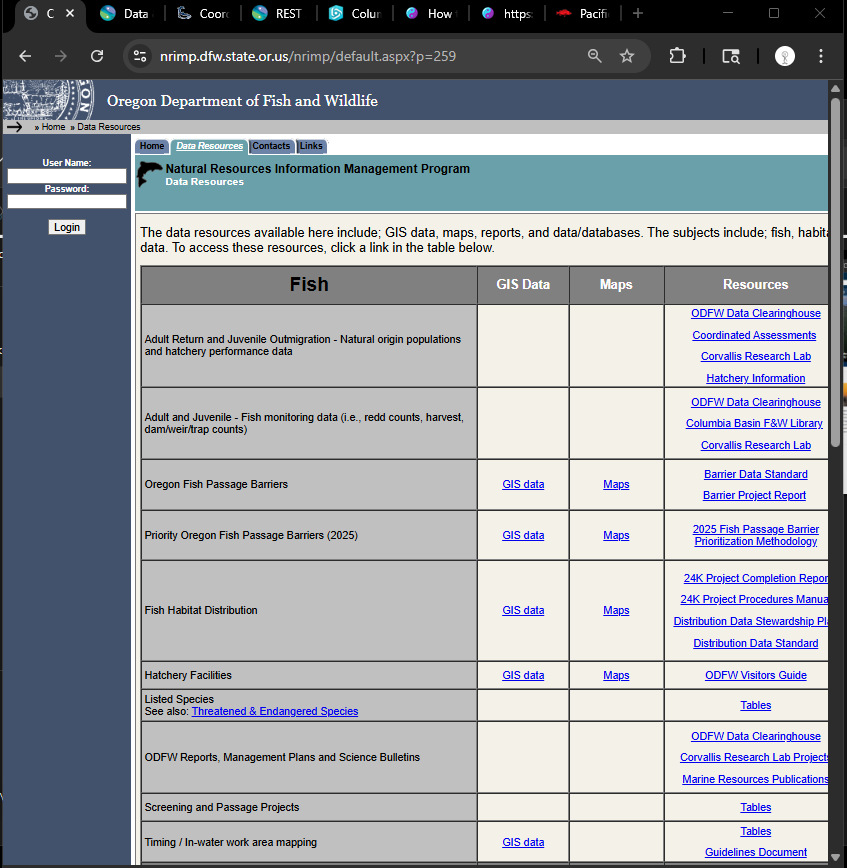Screen dimensions: 847x868
Task: Open GIS data for Timing / In-water work
Action: (523, 842)
